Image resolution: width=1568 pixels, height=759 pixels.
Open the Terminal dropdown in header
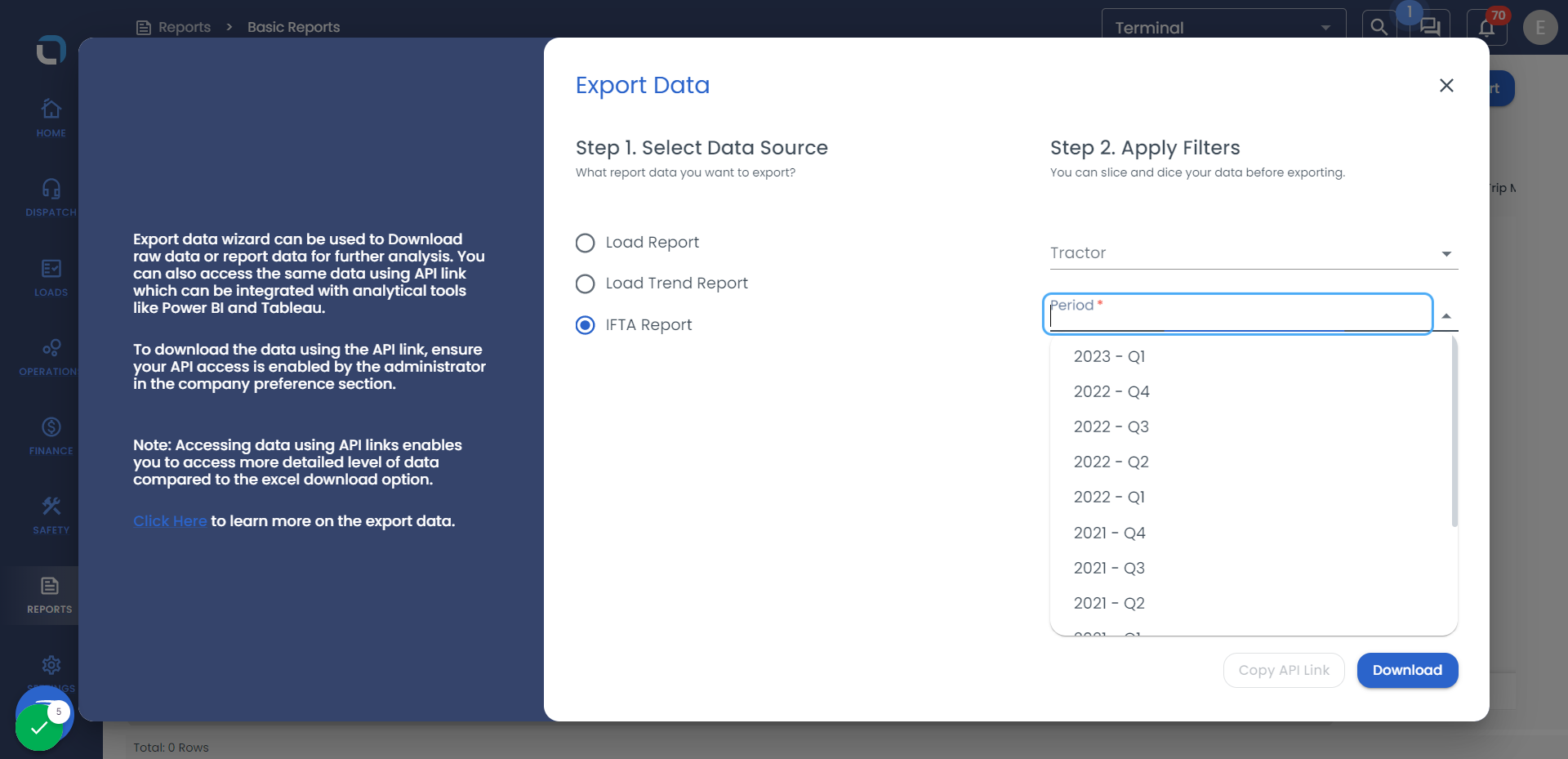[1223, 28]
